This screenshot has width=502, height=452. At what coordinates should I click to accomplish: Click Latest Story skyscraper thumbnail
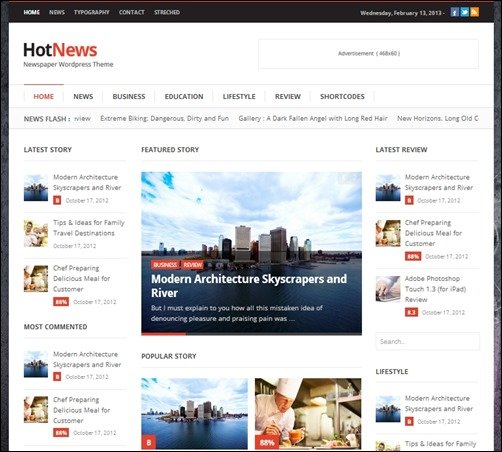pyautogui.click(x=36, y=188)
